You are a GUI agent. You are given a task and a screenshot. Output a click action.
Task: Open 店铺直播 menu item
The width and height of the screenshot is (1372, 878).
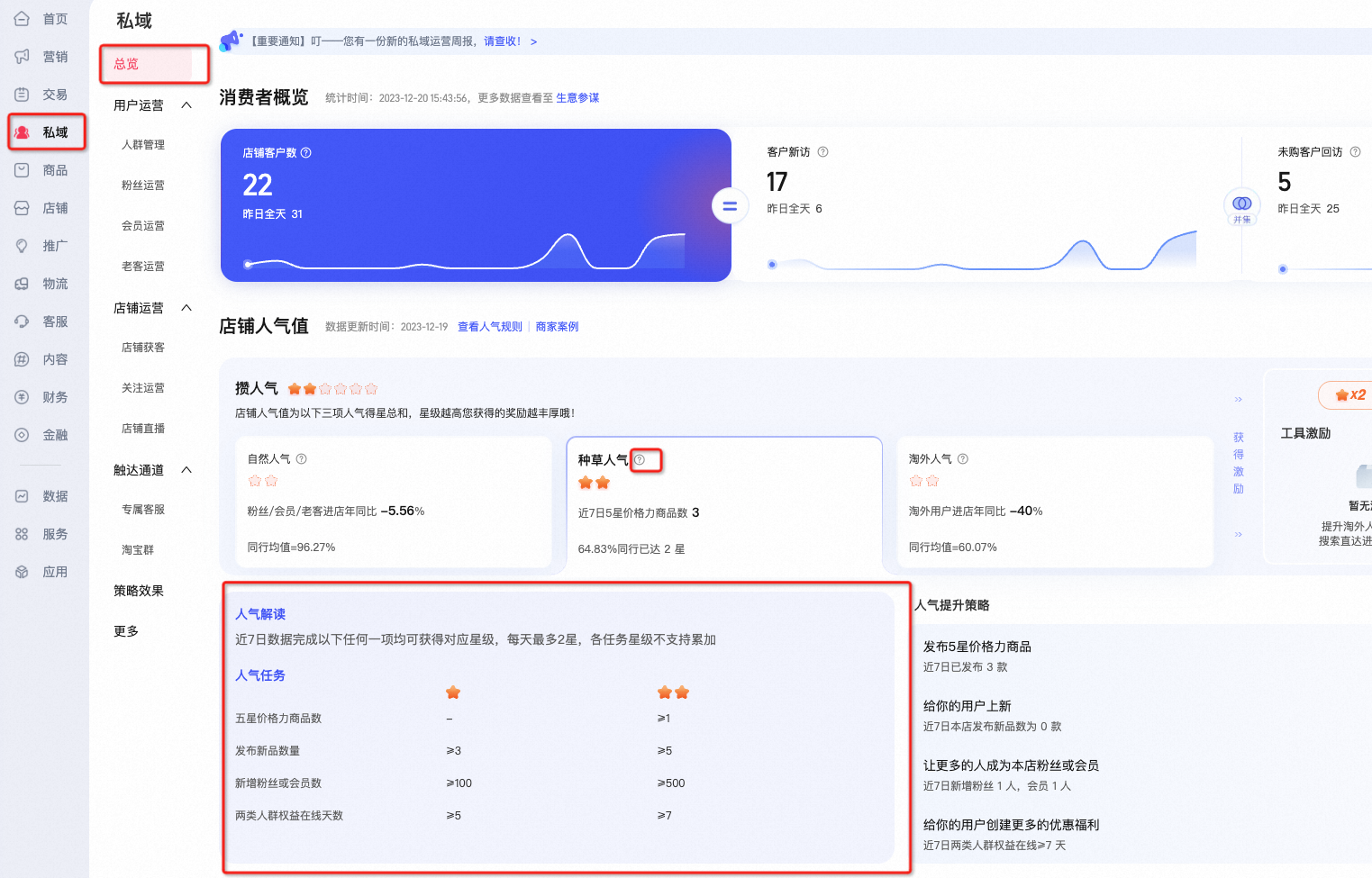click(x=143, y=428)
